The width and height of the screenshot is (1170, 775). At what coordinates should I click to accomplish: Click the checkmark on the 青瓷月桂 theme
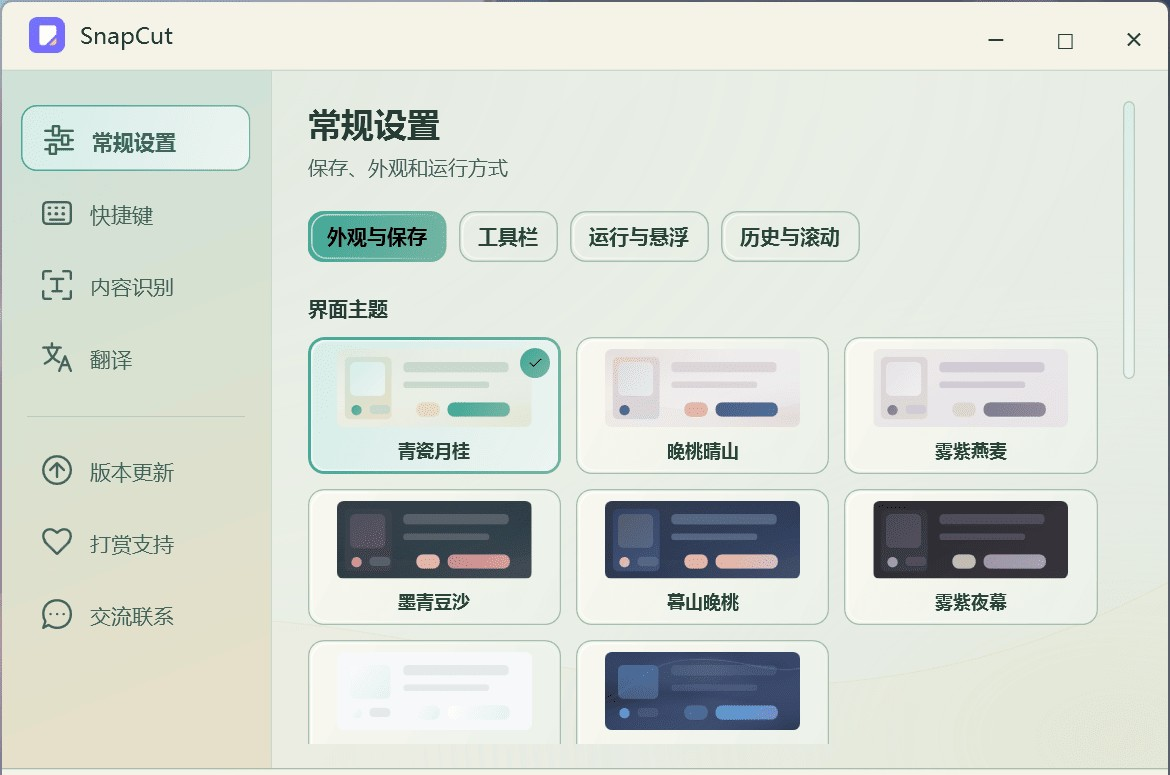tap(535, 363)
